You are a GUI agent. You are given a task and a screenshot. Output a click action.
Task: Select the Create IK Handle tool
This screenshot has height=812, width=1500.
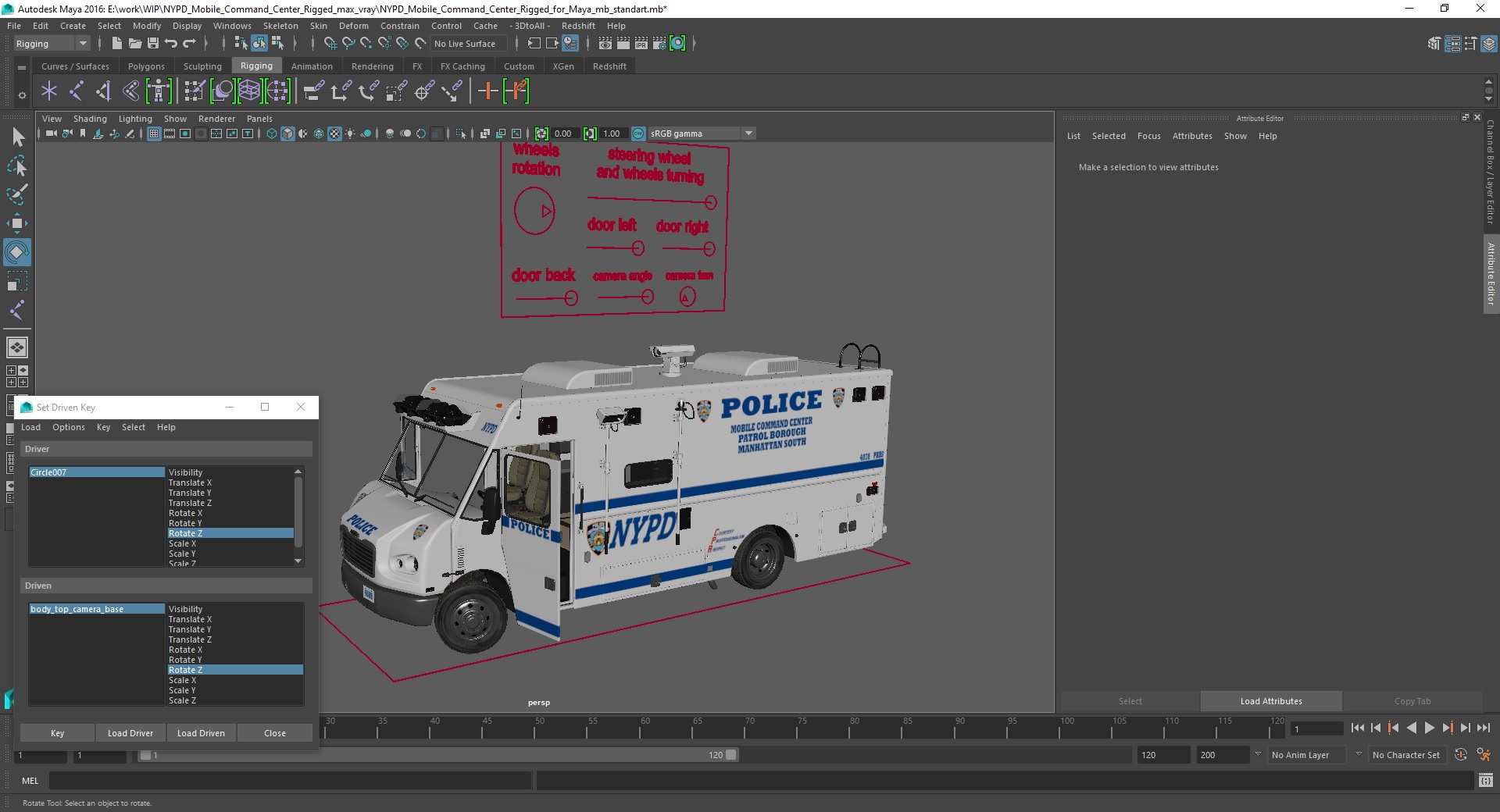point(104,91)
